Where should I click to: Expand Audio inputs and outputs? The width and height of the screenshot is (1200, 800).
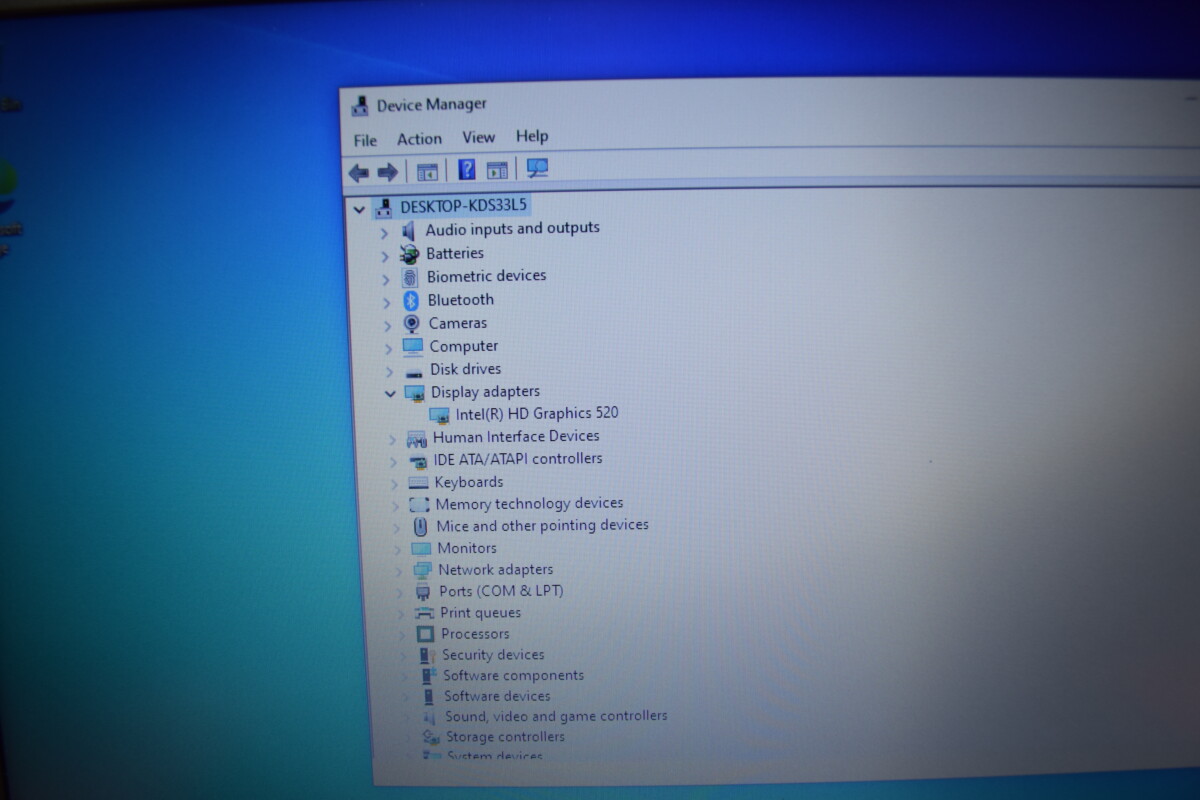point(384,232)
